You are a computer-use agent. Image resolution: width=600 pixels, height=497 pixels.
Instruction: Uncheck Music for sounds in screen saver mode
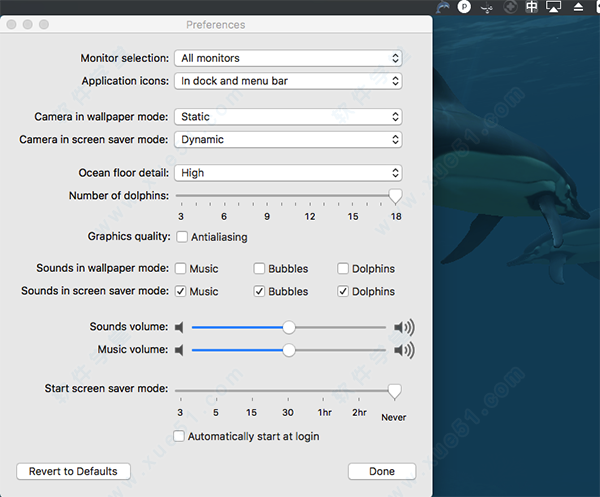pyautogui.click(x=181, y=292)
